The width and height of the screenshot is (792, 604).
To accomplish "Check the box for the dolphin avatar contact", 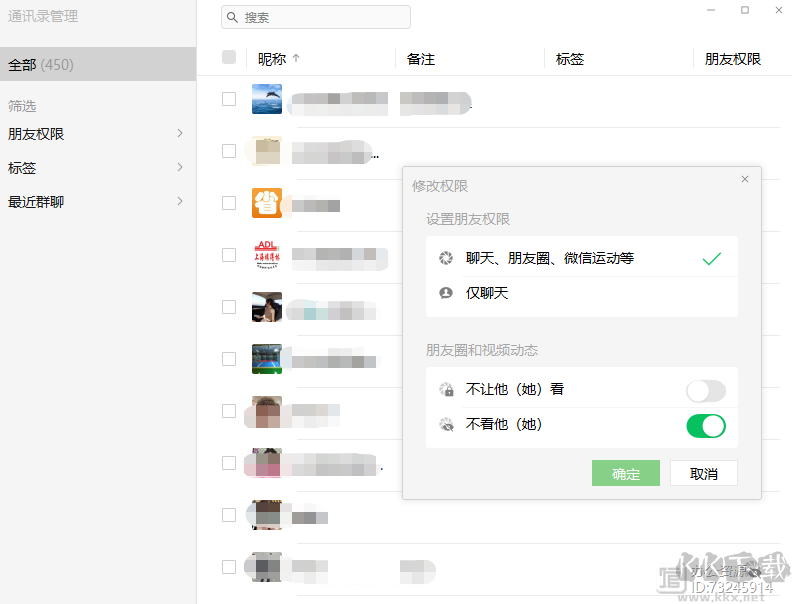I will click(229, 99).
